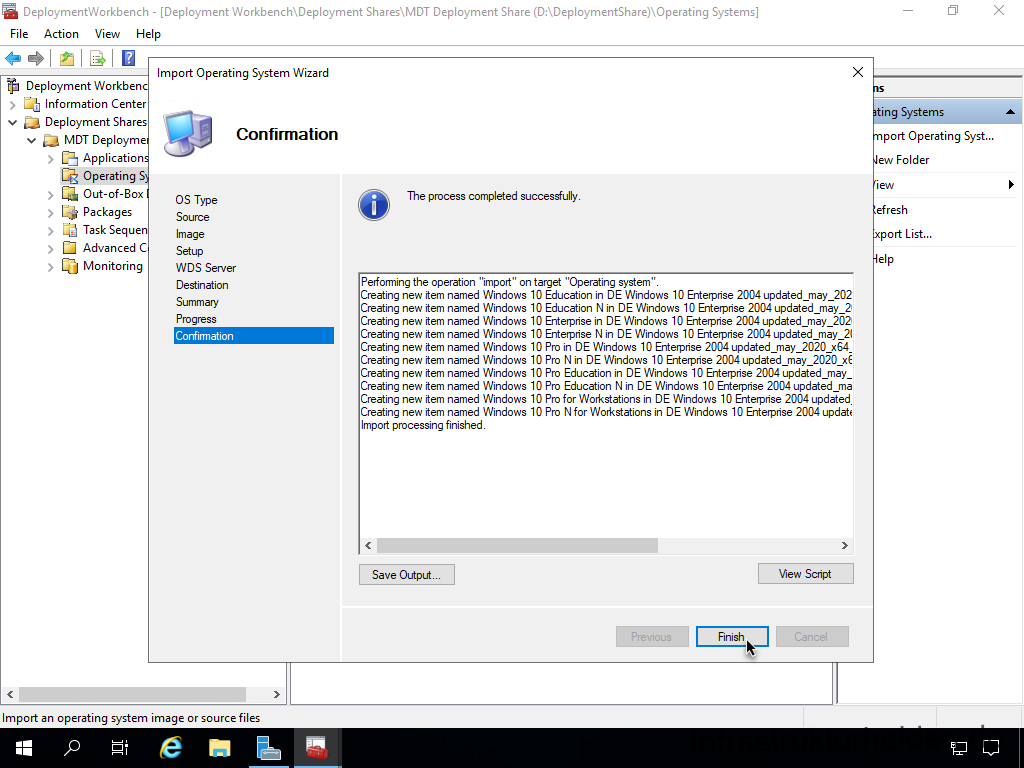Select the Deployment Workbench root node icon
The image size is (1024, 768).
pos(12,86)
